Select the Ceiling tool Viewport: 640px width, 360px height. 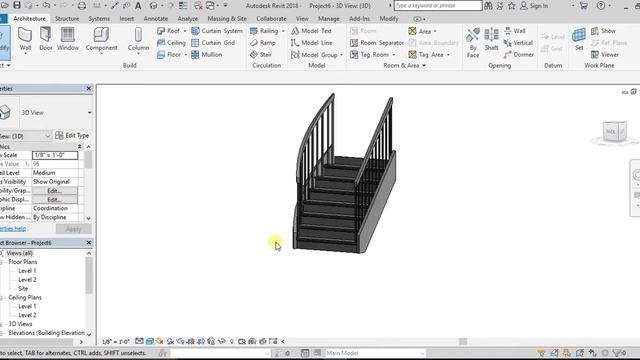click(x=171, y=42)
